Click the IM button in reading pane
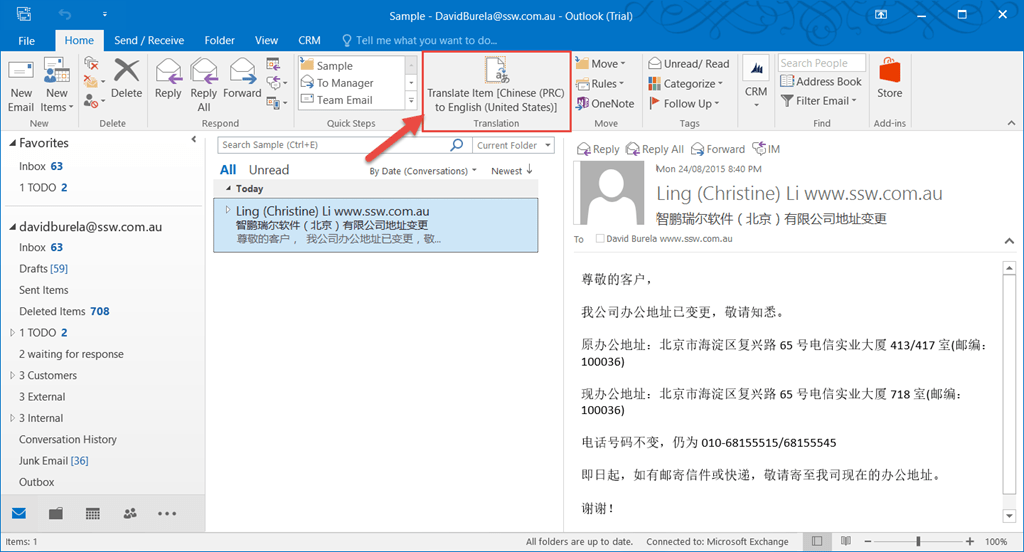 click(x=765, y=149)
